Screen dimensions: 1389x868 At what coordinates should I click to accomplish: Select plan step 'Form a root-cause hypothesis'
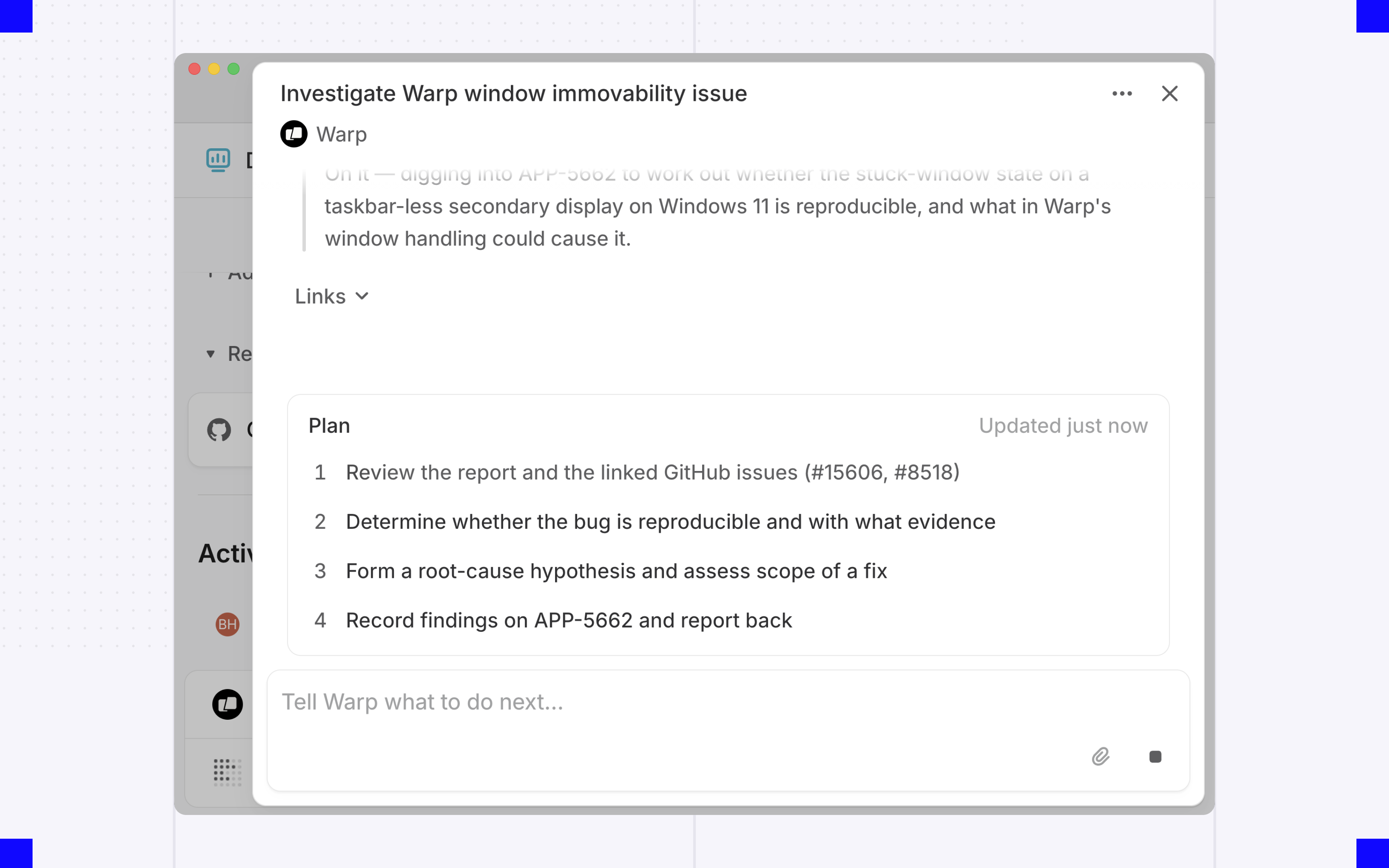pyautogui.click(x=601, y=571)
